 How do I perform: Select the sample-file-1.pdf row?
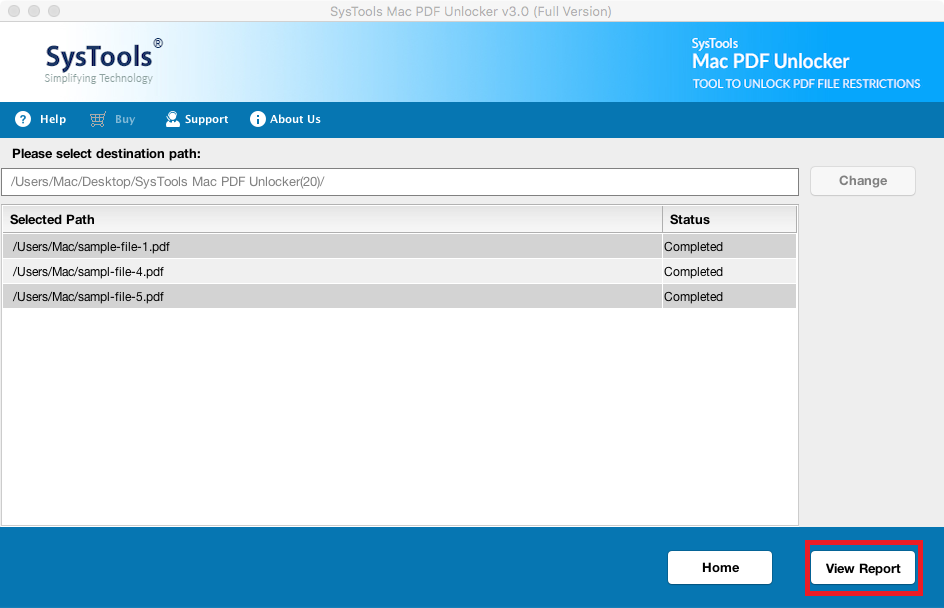click(330, 246)
